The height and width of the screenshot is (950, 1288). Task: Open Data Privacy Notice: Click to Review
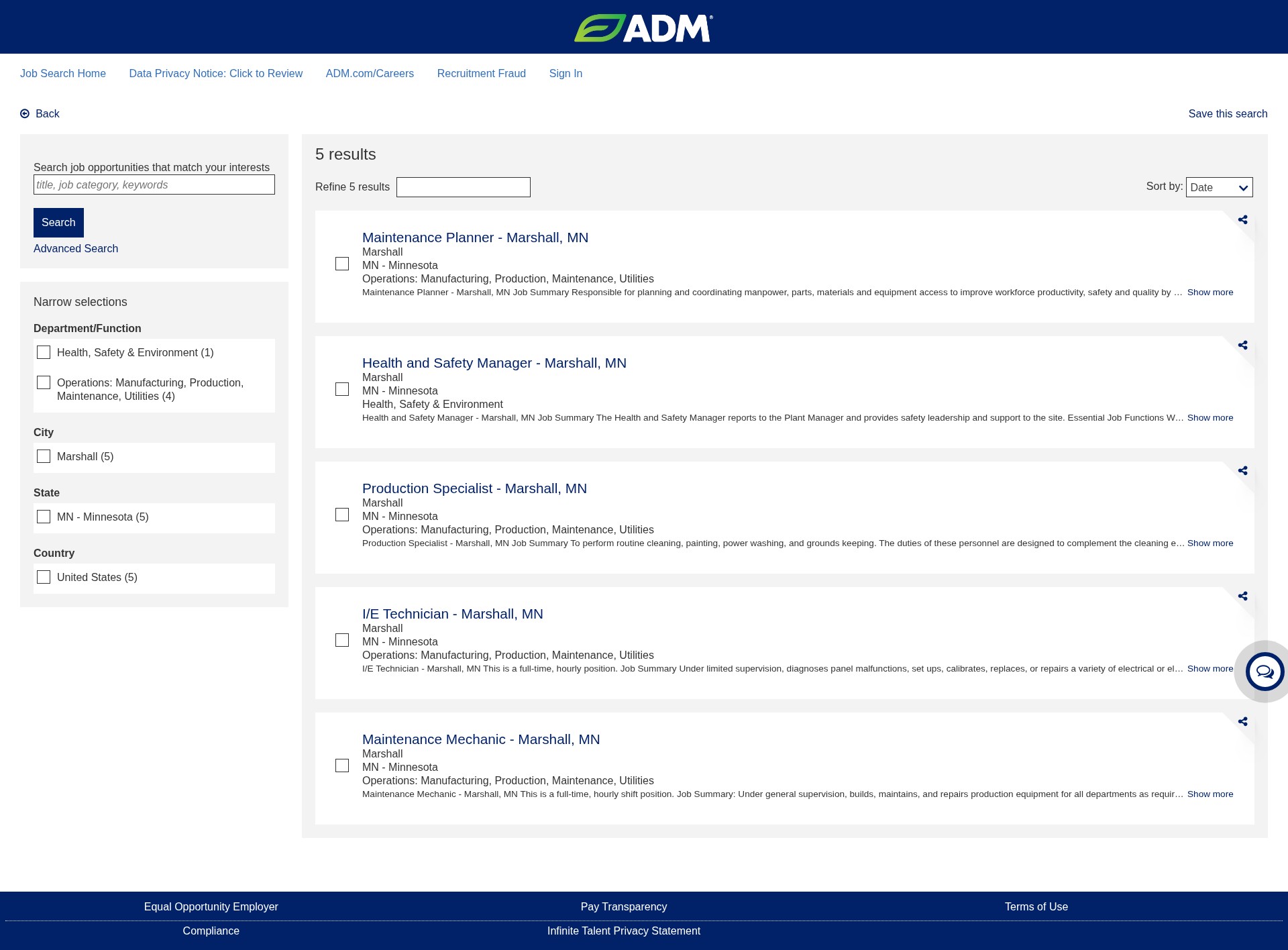tap(216, 74)
